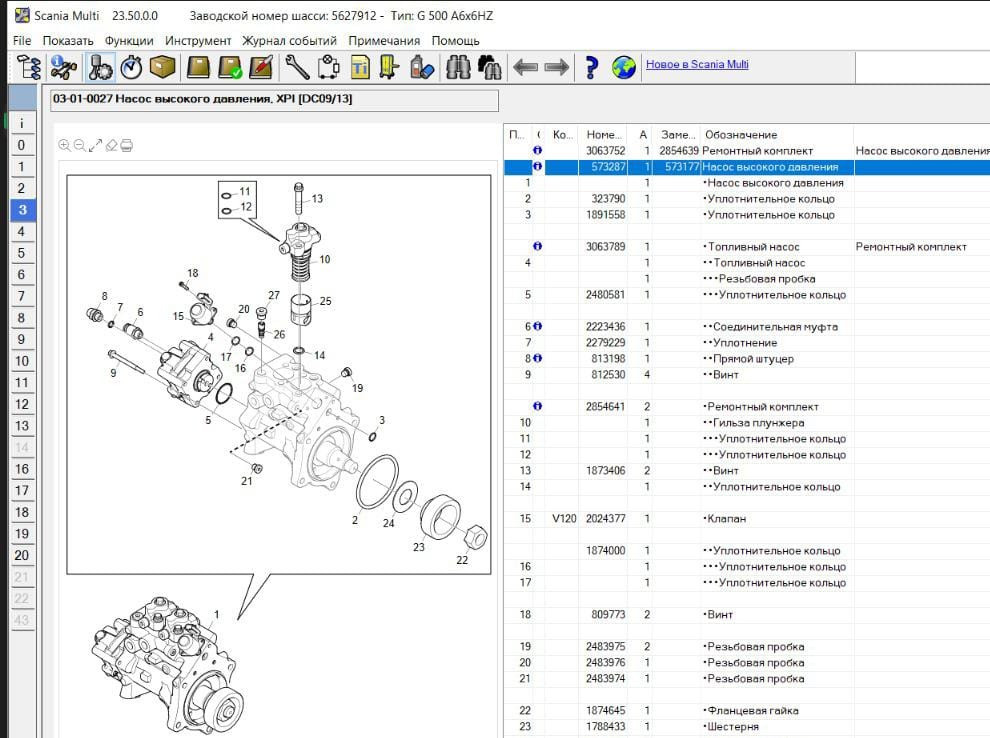Click the Обозначение column header
Image resolution: width=990 pixels, height=738 pixels.
point(741,134)
